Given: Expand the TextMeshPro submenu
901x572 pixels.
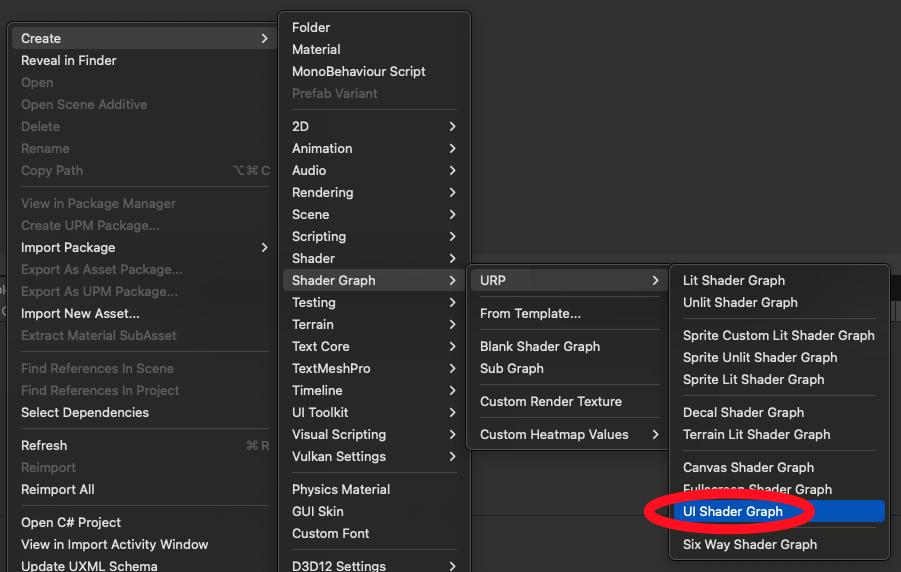Looking at the screenshot, I should (x=374, y=368).
